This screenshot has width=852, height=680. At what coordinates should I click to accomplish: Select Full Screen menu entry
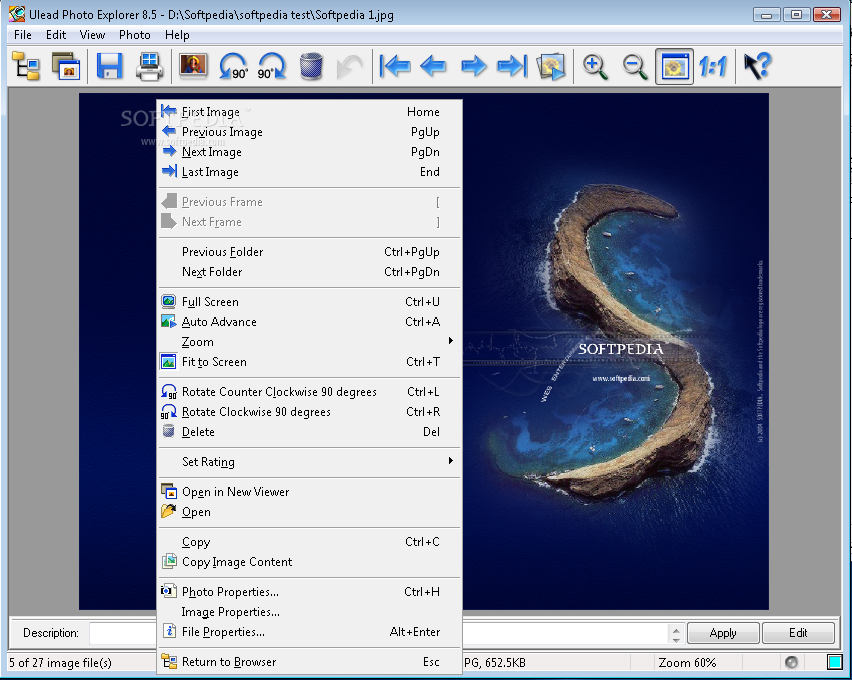[310, 302]
